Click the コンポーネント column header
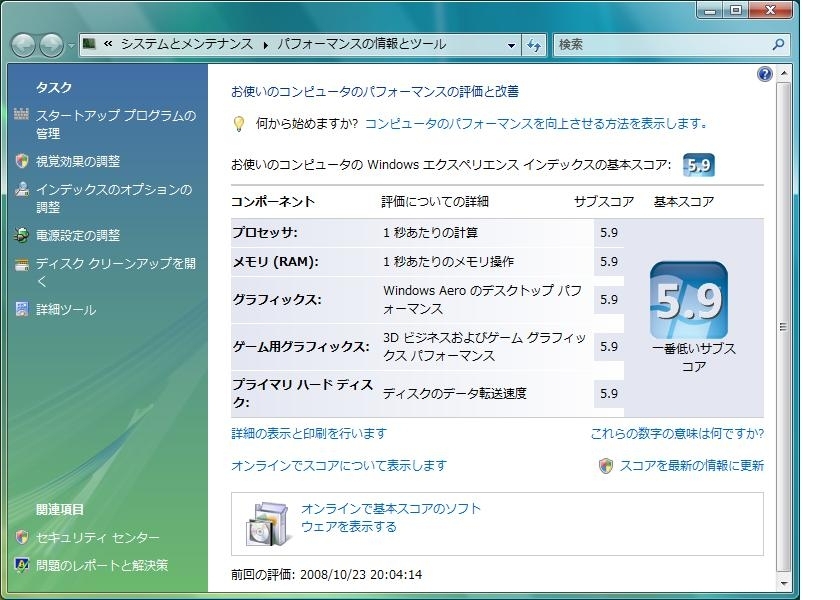The height and width of the screenshot is (600, 840). 273,201
